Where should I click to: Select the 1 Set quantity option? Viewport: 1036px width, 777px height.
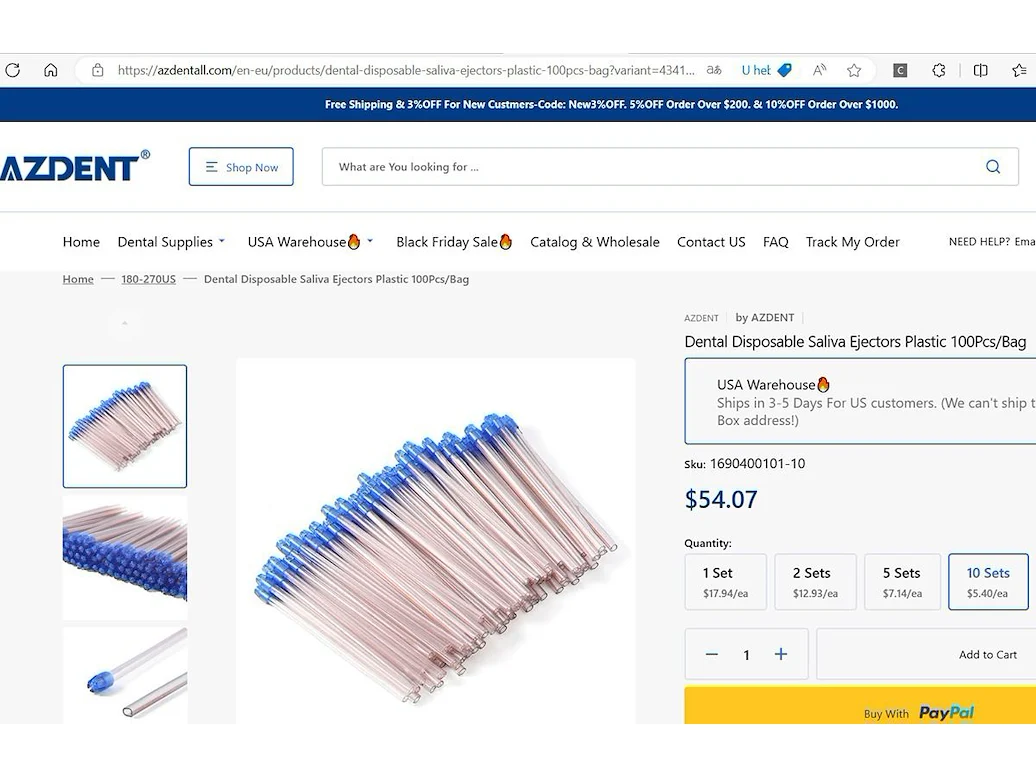point(725,581)
